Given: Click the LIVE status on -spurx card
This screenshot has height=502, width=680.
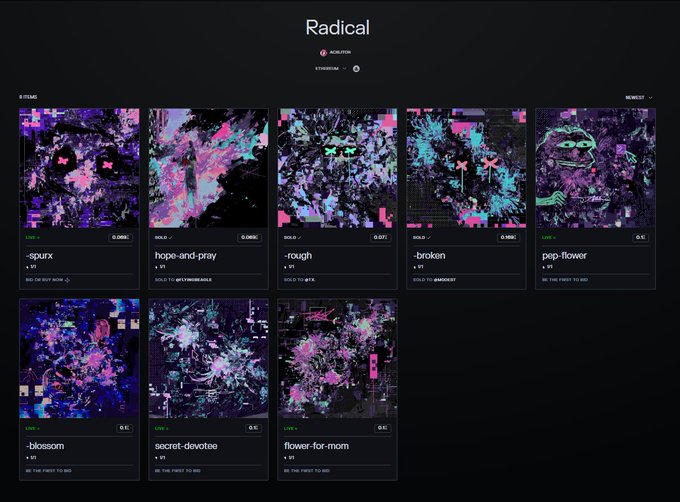Looking at the screenshot, I should (33, 238).
